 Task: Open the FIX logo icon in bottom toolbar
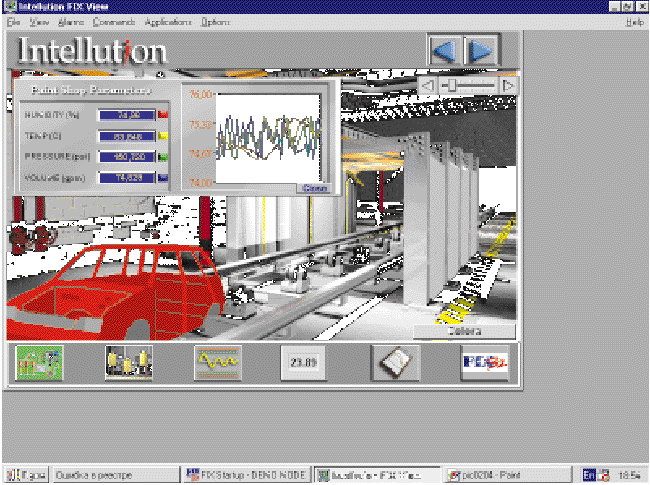(485, 363)
